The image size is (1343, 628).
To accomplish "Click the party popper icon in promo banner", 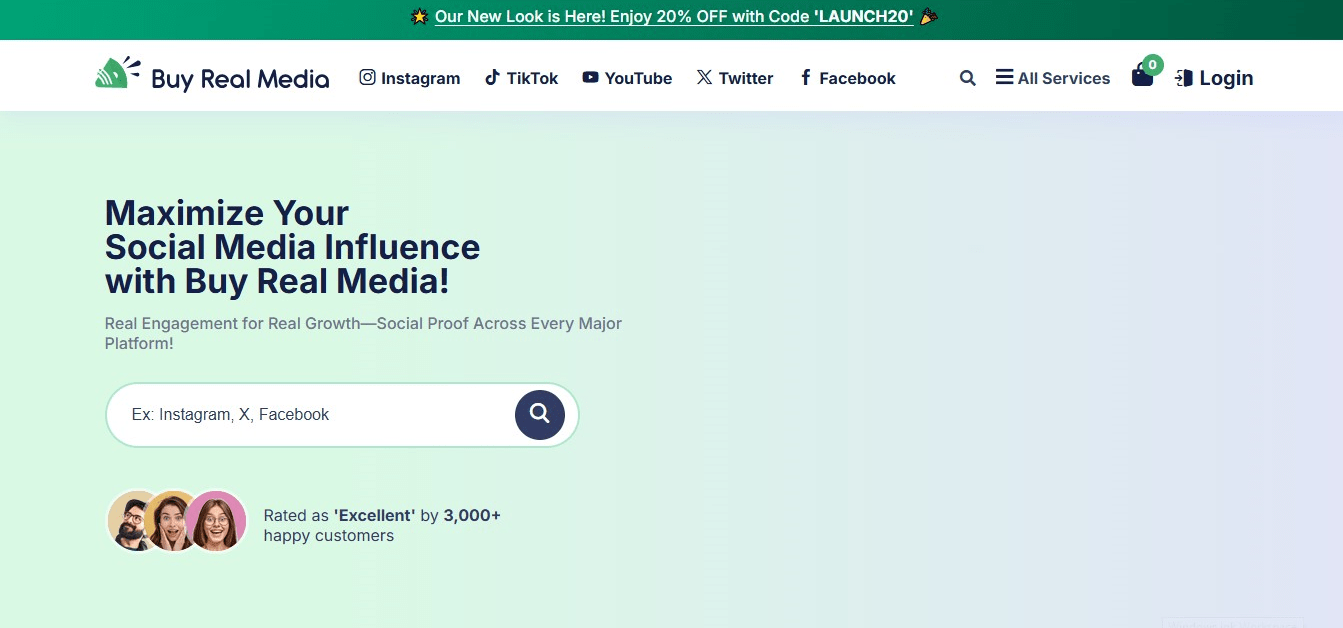I will click(929, 17).
